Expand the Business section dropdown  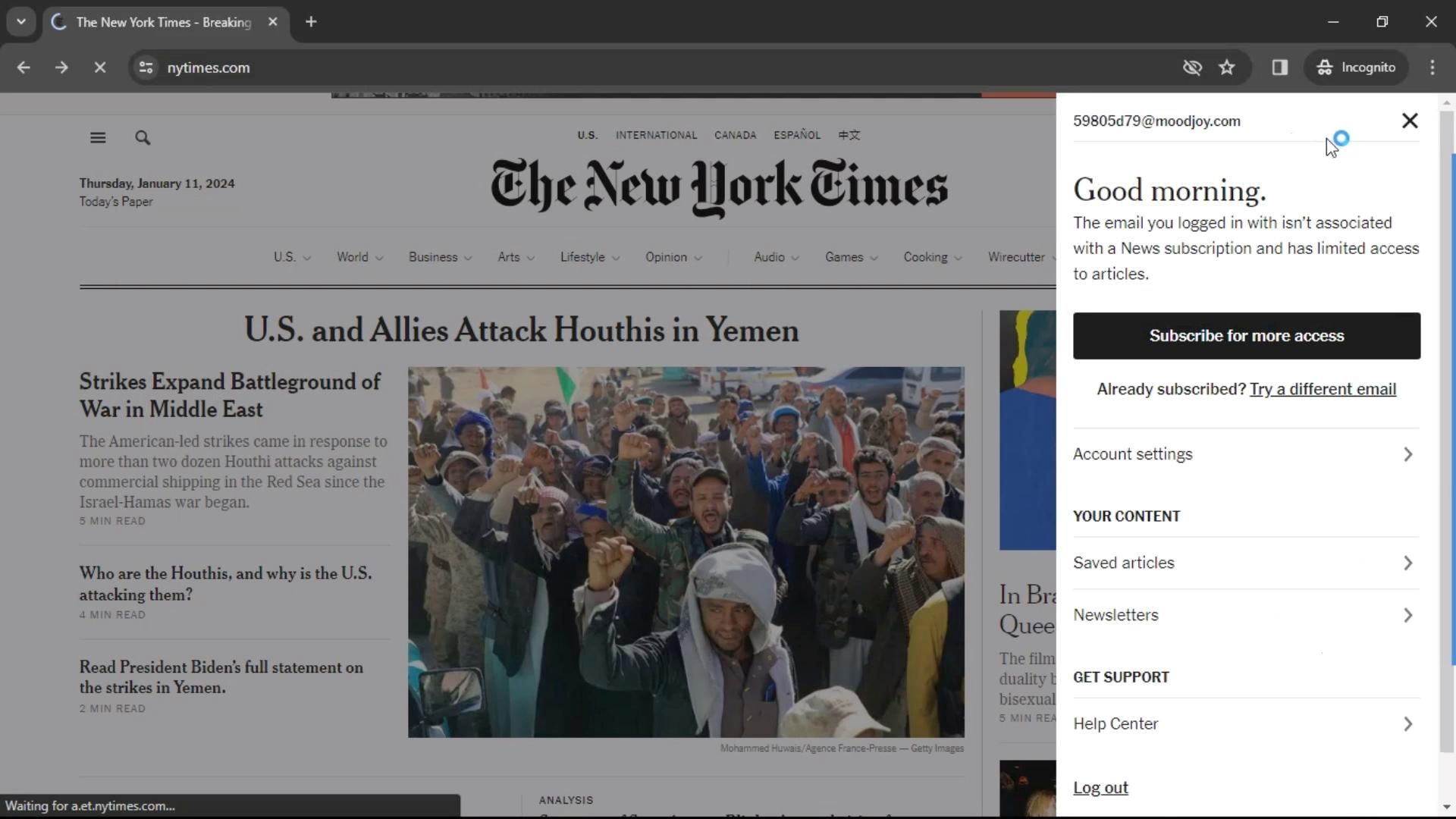[x=440, y=257]
